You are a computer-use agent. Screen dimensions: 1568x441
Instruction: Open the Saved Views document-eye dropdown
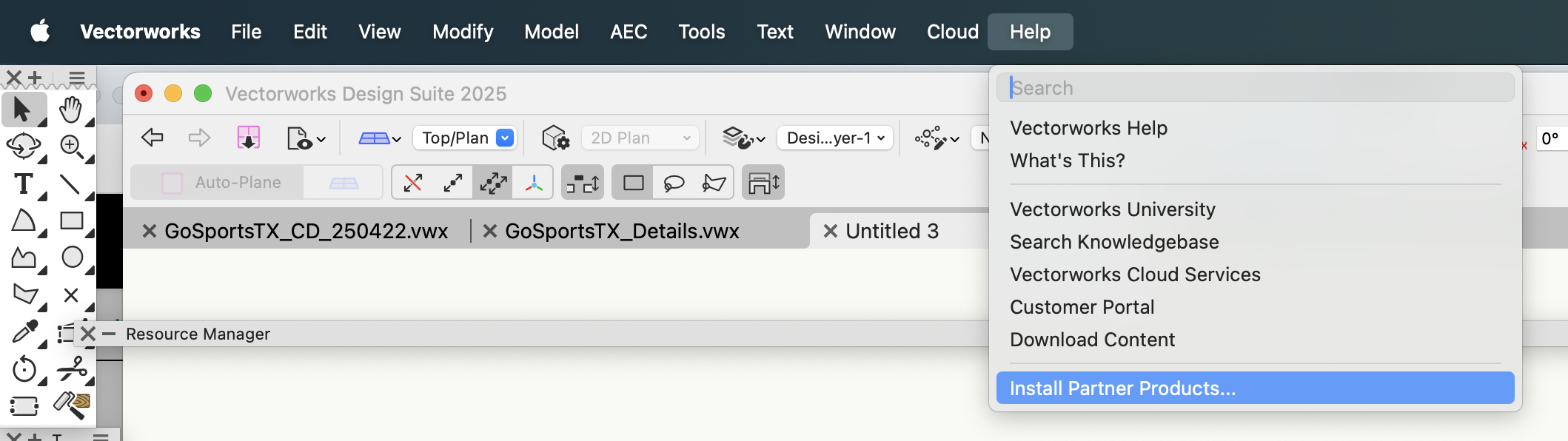click(306, 138)
